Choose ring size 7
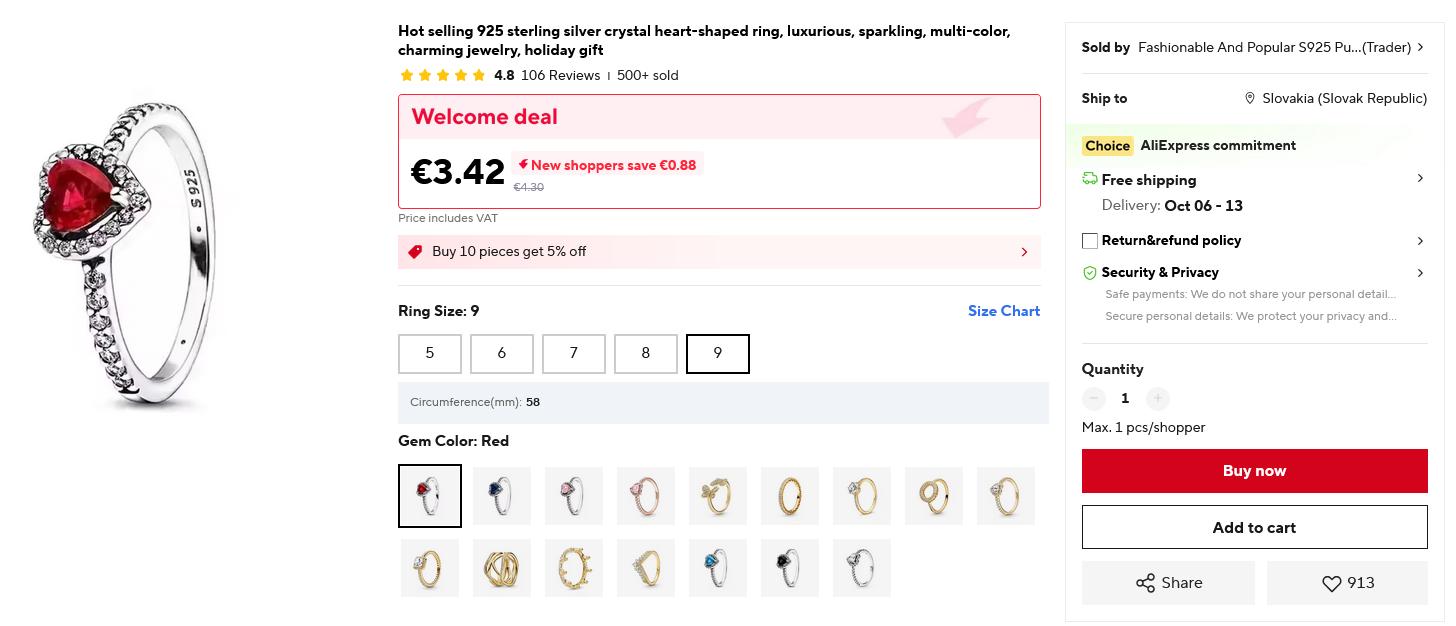Viewport: 1456px width, 626px height. click(x=574, y=353)
